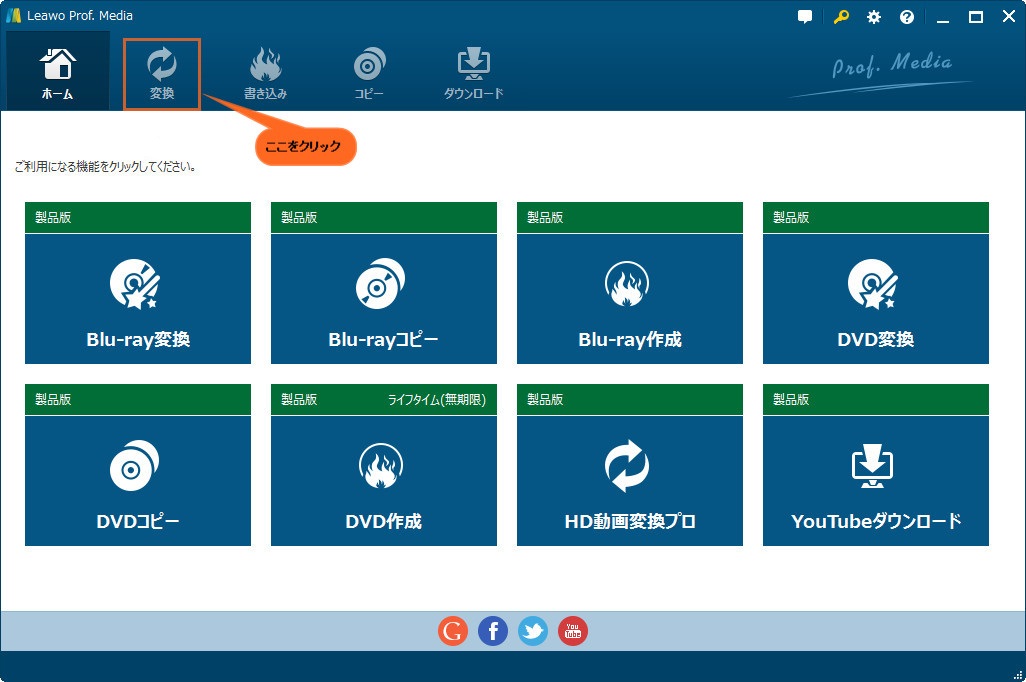Launch the HD動画変換プロ module
Screen dimensions: 1026x682
(629, 477)
